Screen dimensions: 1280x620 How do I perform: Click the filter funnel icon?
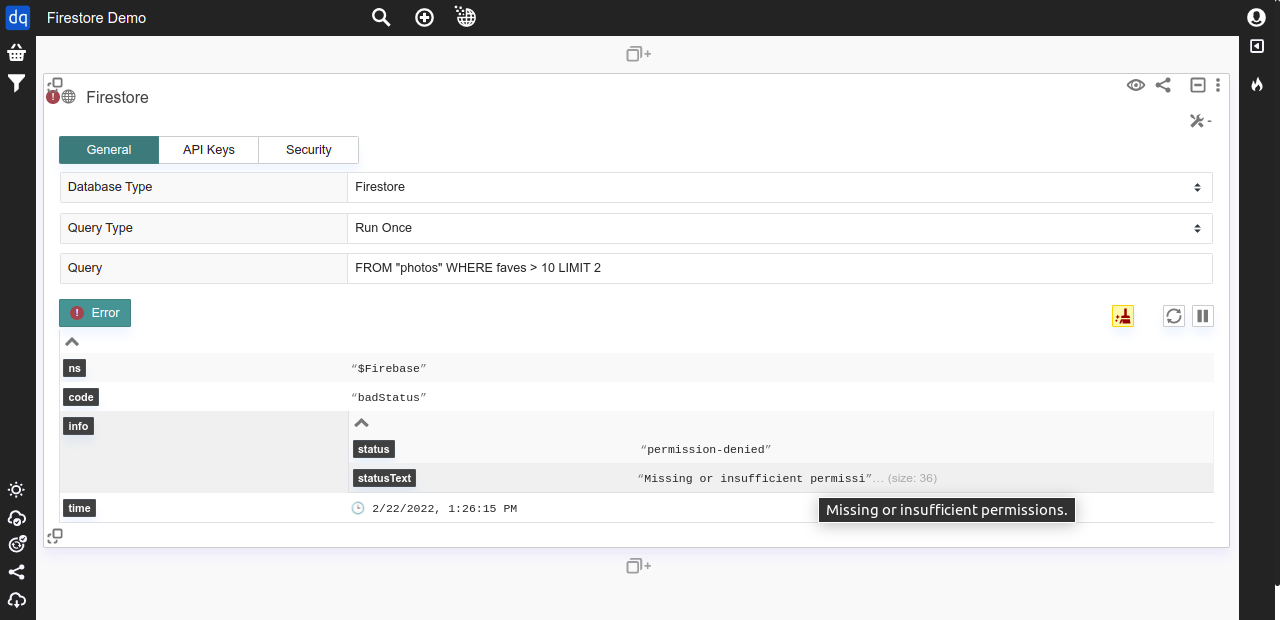click(x=17, y=83)
